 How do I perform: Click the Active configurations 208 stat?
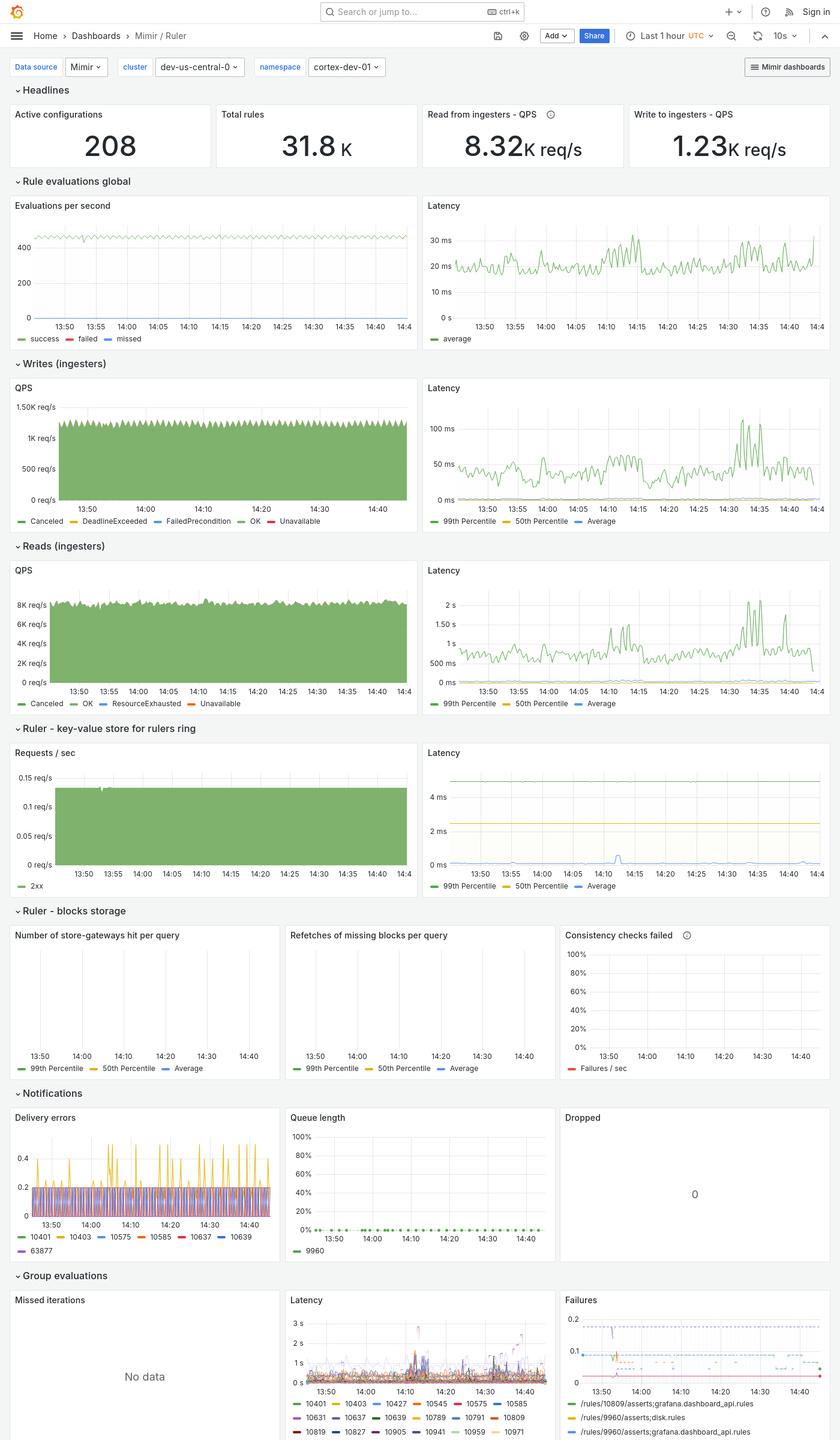[110, 146]
